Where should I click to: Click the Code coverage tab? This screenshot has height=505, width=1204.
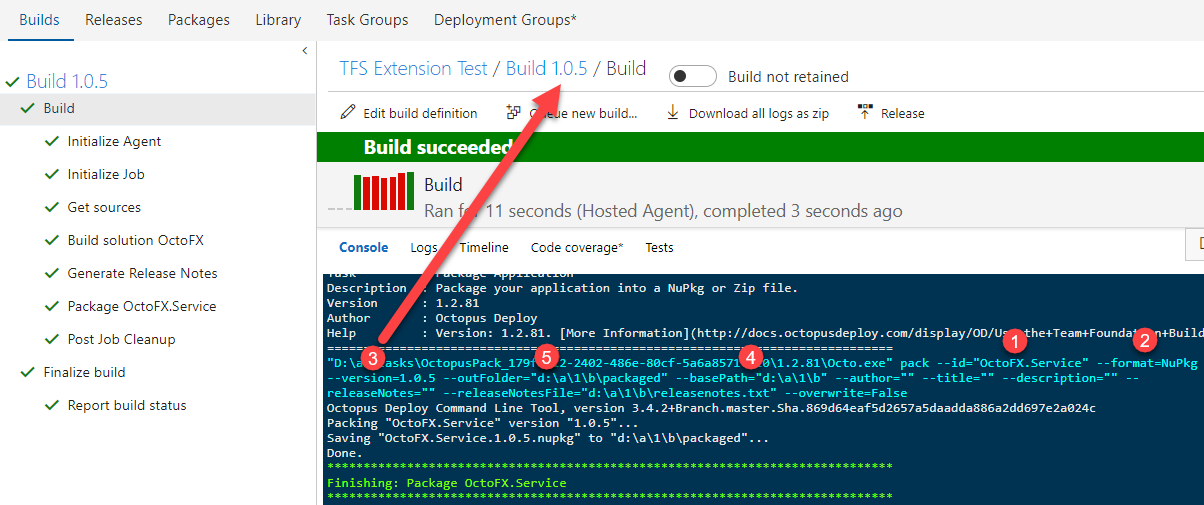click(x=576, y=248)
